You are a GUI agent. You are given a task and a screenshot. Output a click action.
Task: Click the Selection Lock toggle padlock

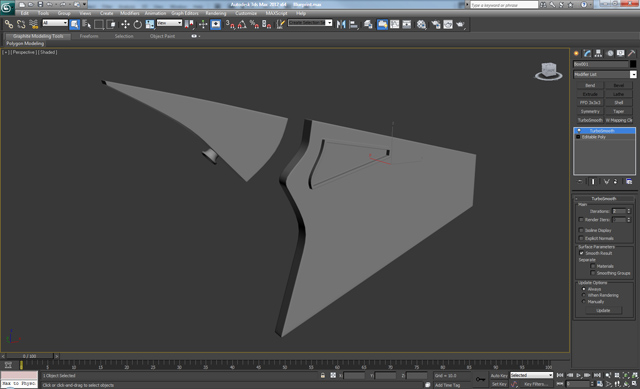323,376
